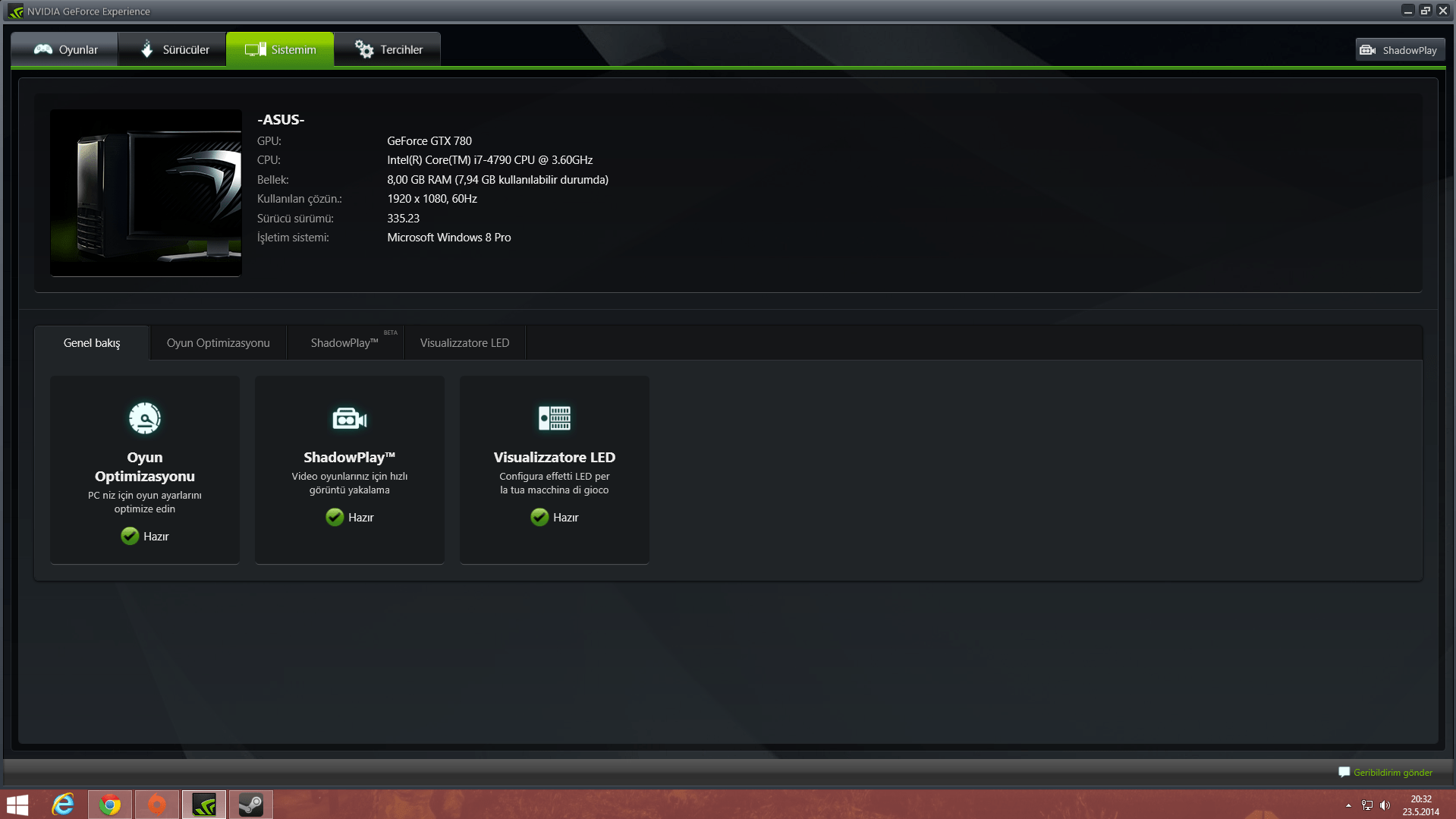This screenshot has height=819, width=1456.
Task: Click the NVIDIA logo in title bar
Action: coord(16,11)
